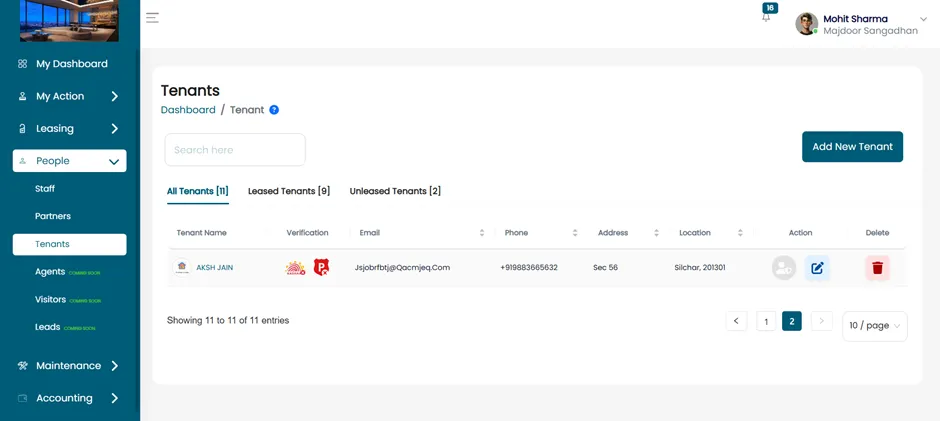Click the My Dashboard grid icon

tap(22, 64)
